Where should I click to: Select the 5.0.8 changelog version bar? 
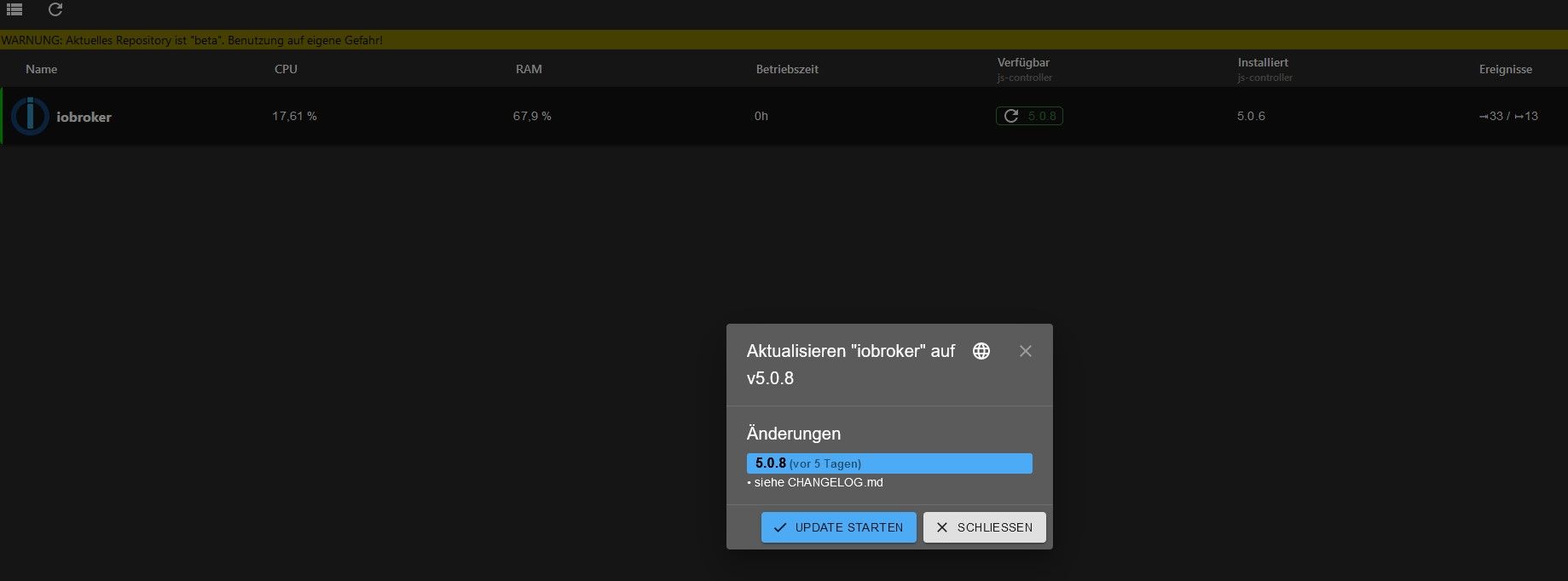pyautogui.click(x=889, y=463)
